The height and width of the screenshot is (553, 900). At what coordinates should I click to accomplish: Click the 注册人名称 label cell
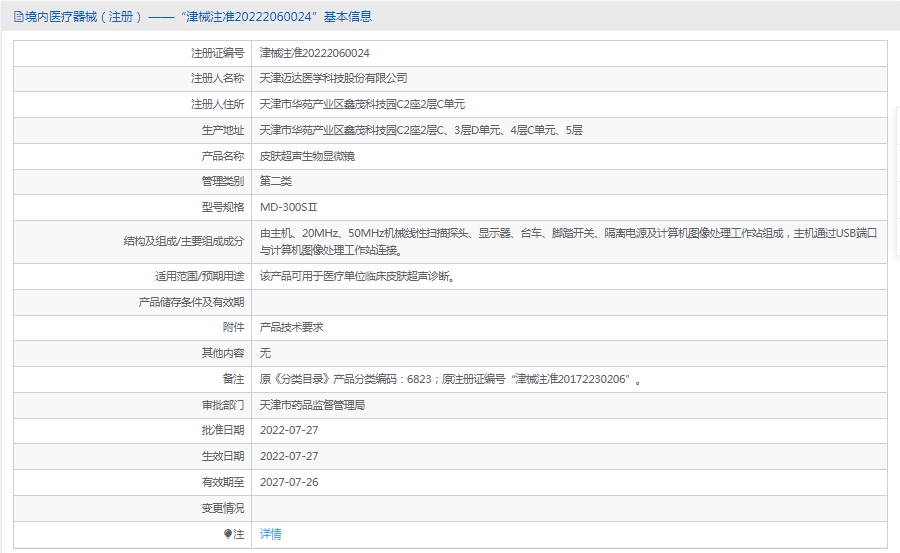click(133, 79)
